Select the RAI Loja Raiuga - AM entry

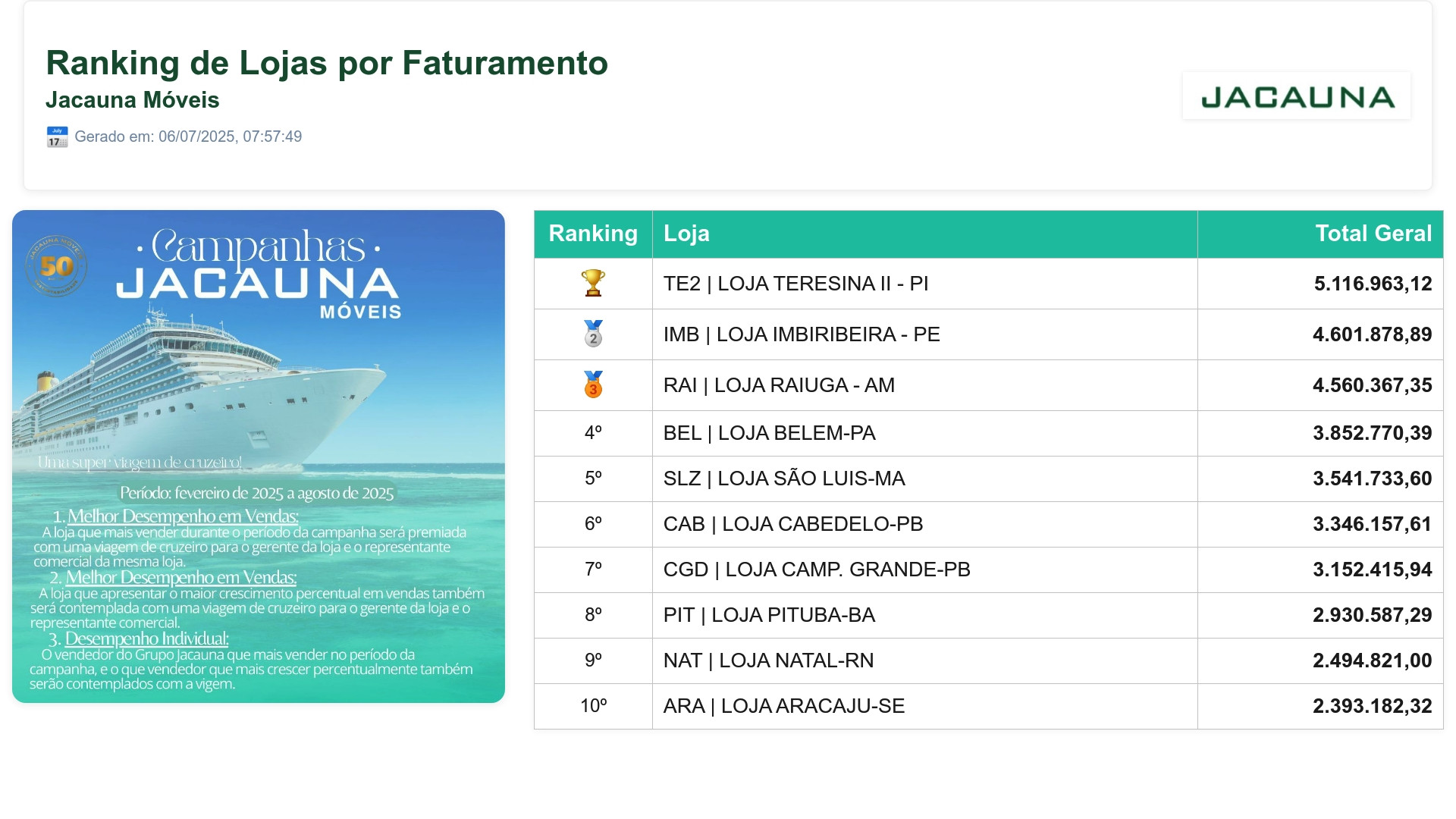(x=988, y=385)
